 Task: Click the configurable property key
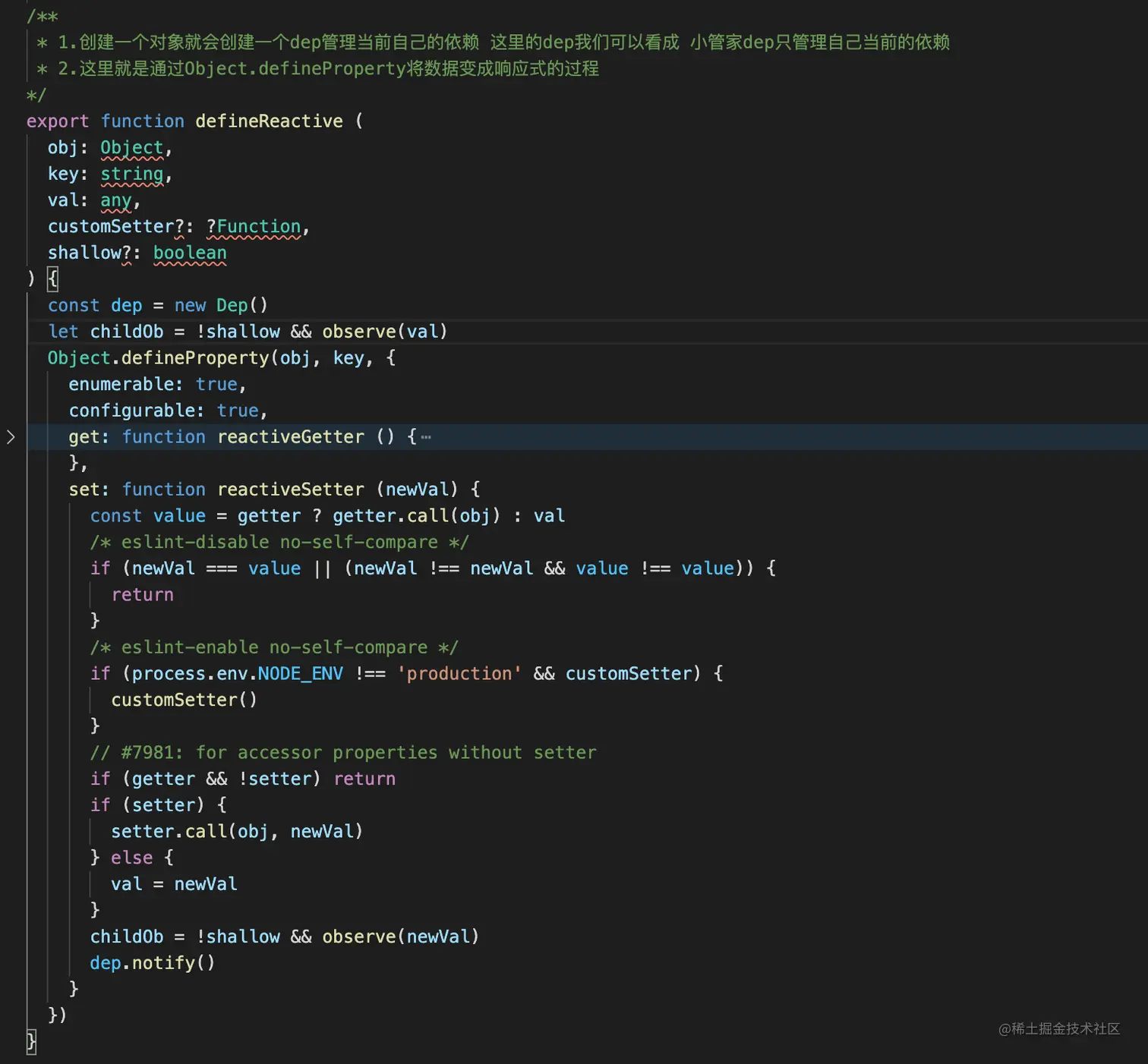click(x=132, y=411)
